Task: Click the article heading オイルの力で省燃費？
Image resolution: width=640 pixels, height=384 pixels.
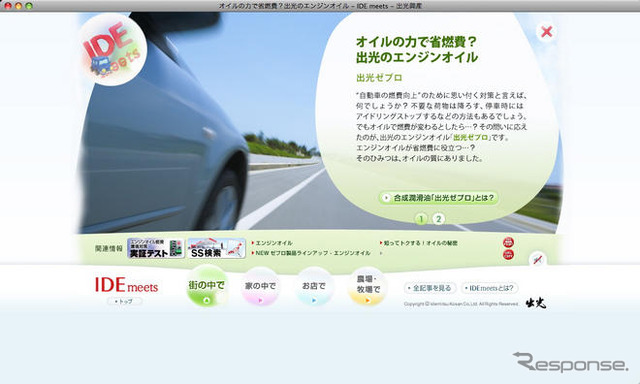Action: (x=416, y=42)
